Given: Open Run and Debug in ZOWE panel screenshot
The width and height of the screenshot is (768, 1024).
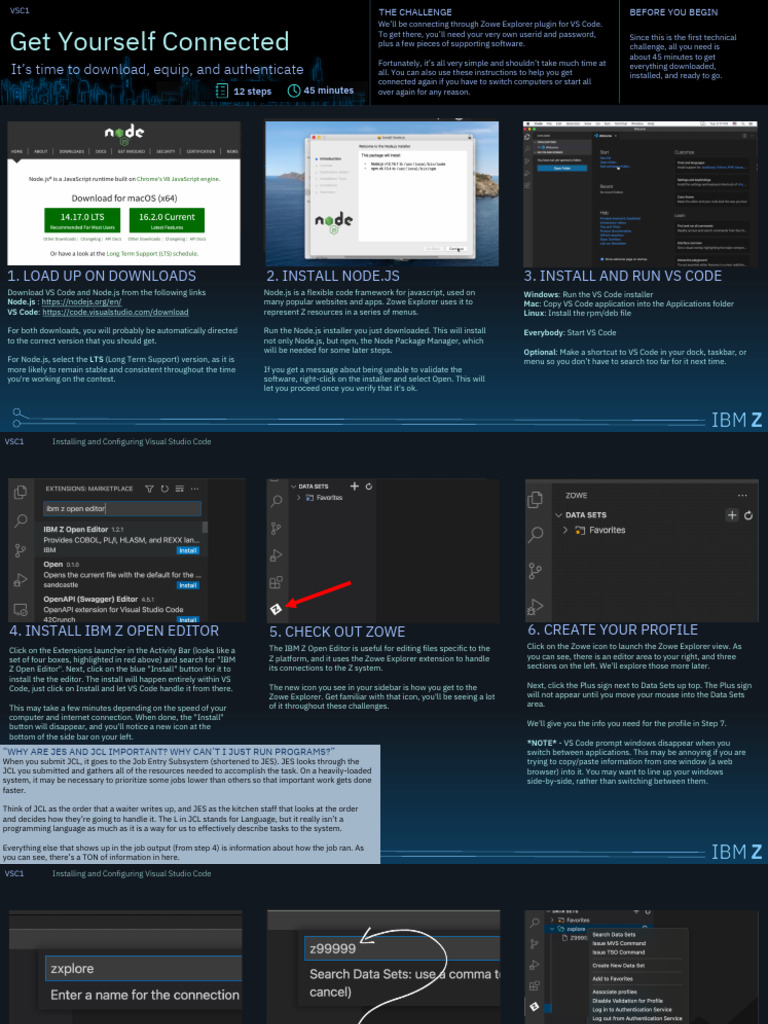Looking at the screenshot, I should coord(536,607).
